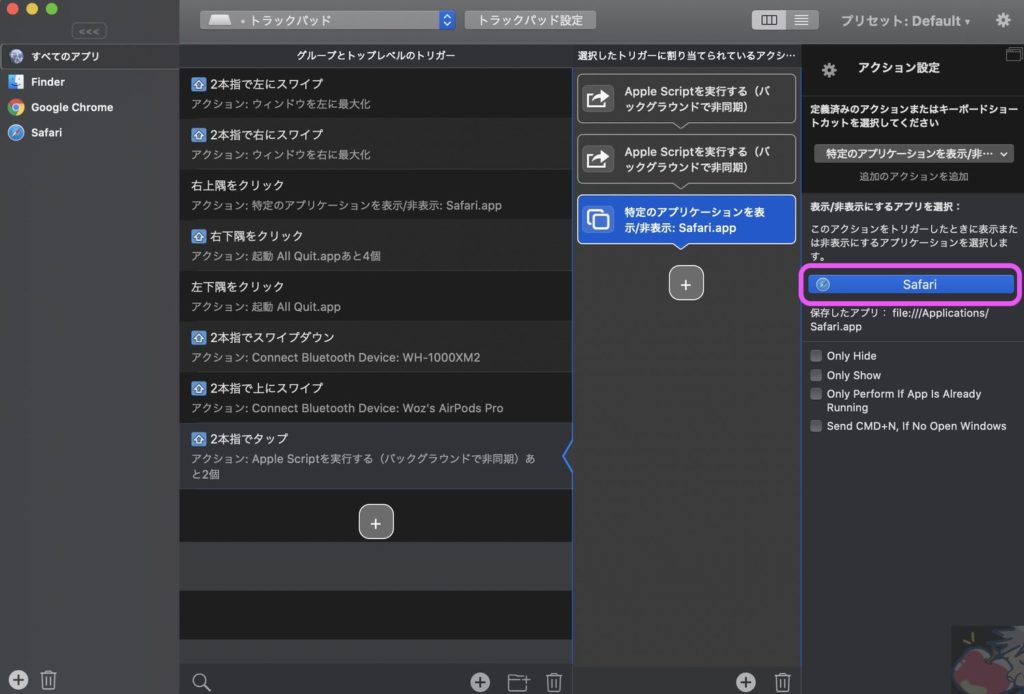The width and height of the screenshot is (1024, 694).
Task: Click the trash icon below the trigger list
Action: click(x=555, y=681)
